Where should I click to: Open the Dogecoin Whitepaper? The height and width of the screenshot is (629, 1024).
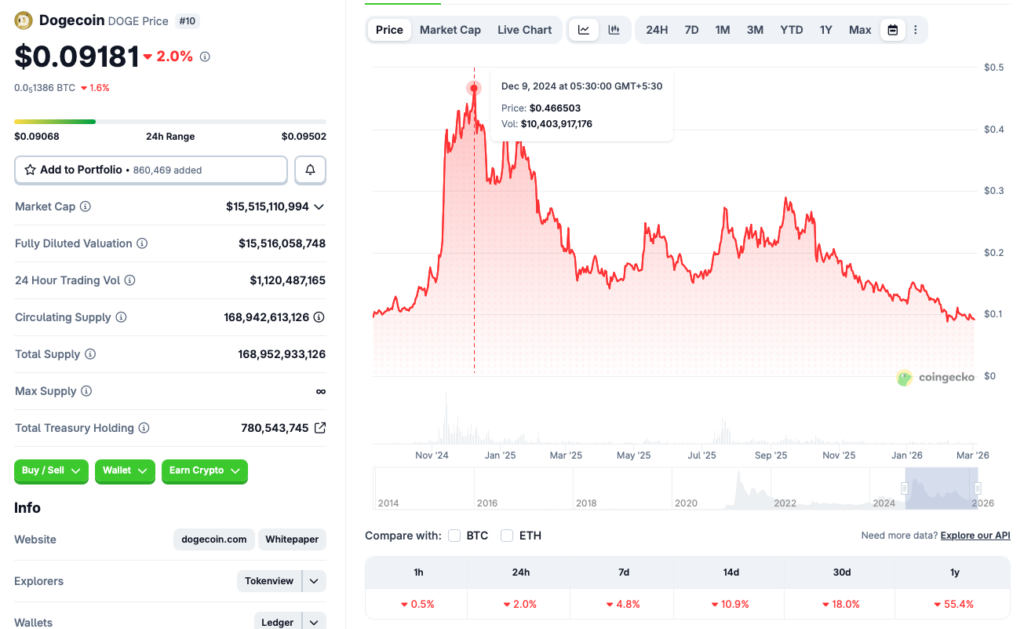click(291, 539)
